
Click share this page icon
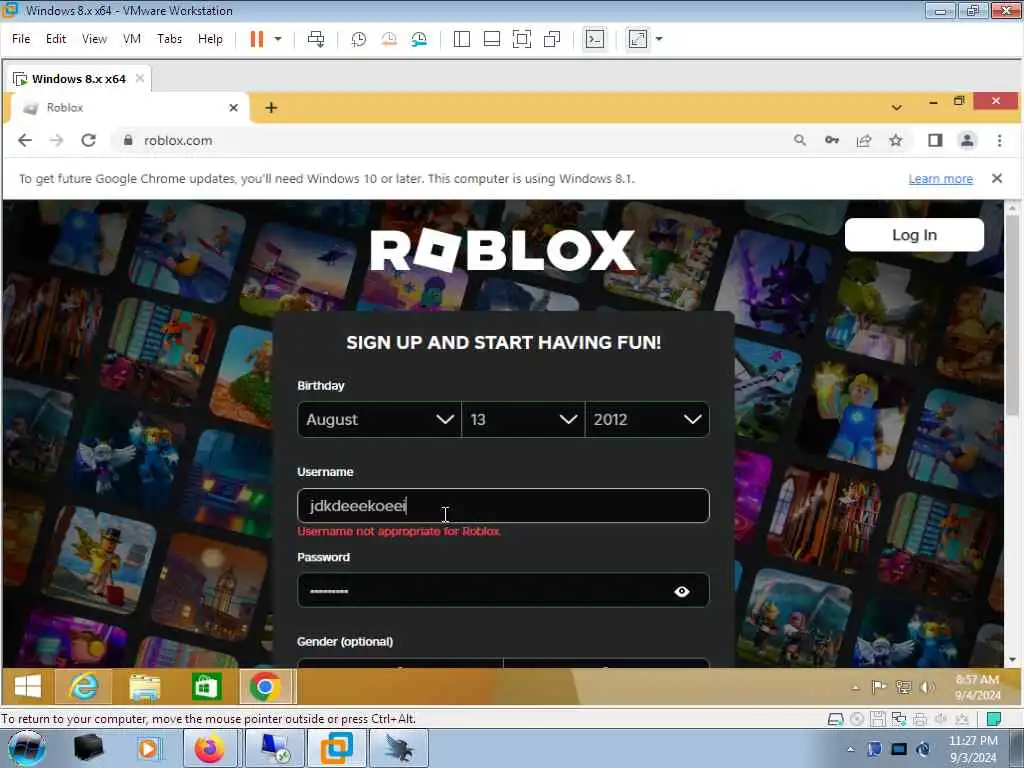pyautogui.click(x=863, y=140)
